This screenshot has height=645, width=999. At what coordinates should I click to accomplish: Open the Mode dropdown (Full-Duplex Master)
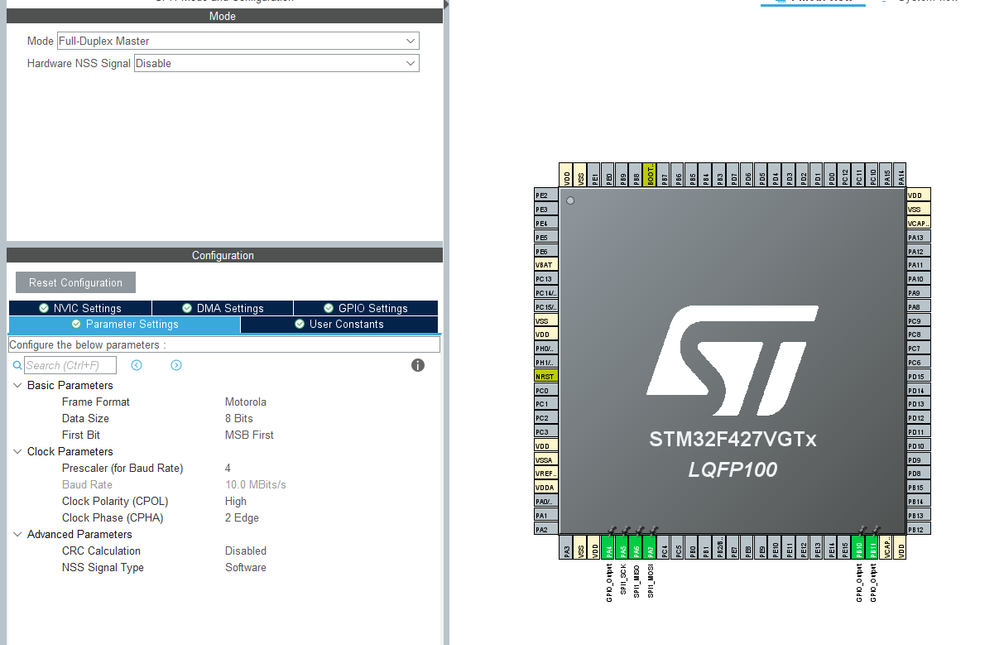[x=238, y=41]
